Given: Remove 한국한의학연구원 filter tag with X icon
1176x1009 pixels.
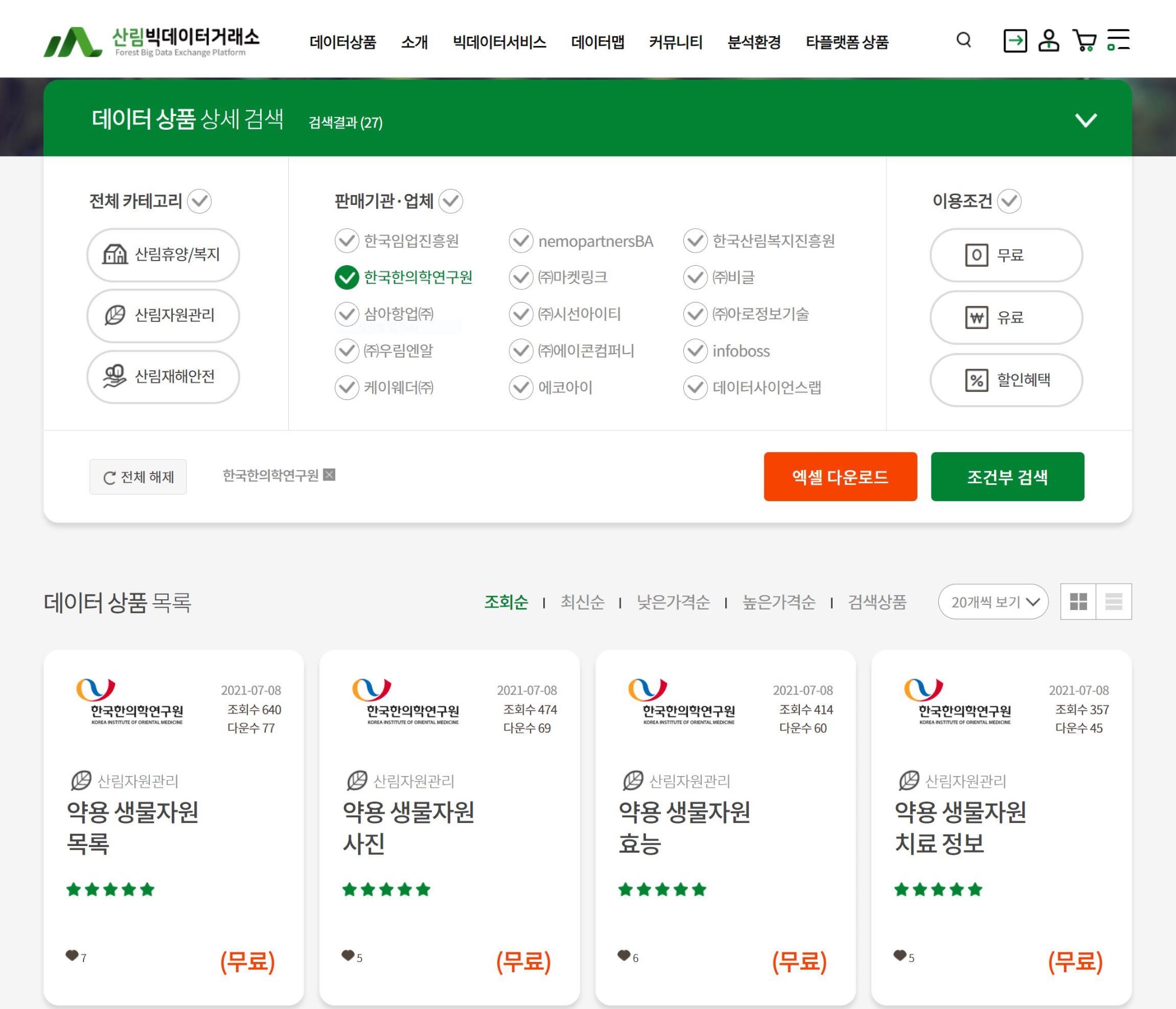Looking at the screenshot, I should point(329,475).
